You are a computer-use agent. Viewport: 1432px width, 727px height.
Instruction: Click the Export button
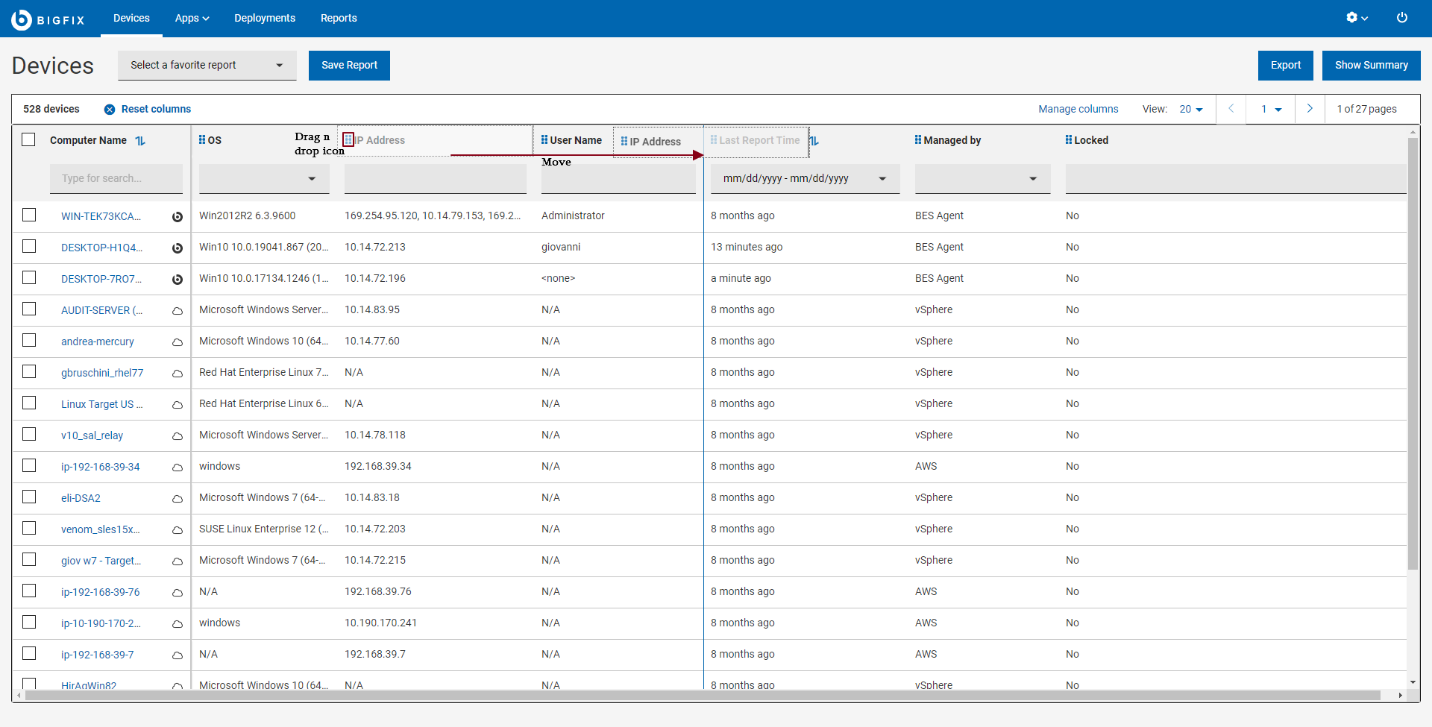[x=1286, y=65]
